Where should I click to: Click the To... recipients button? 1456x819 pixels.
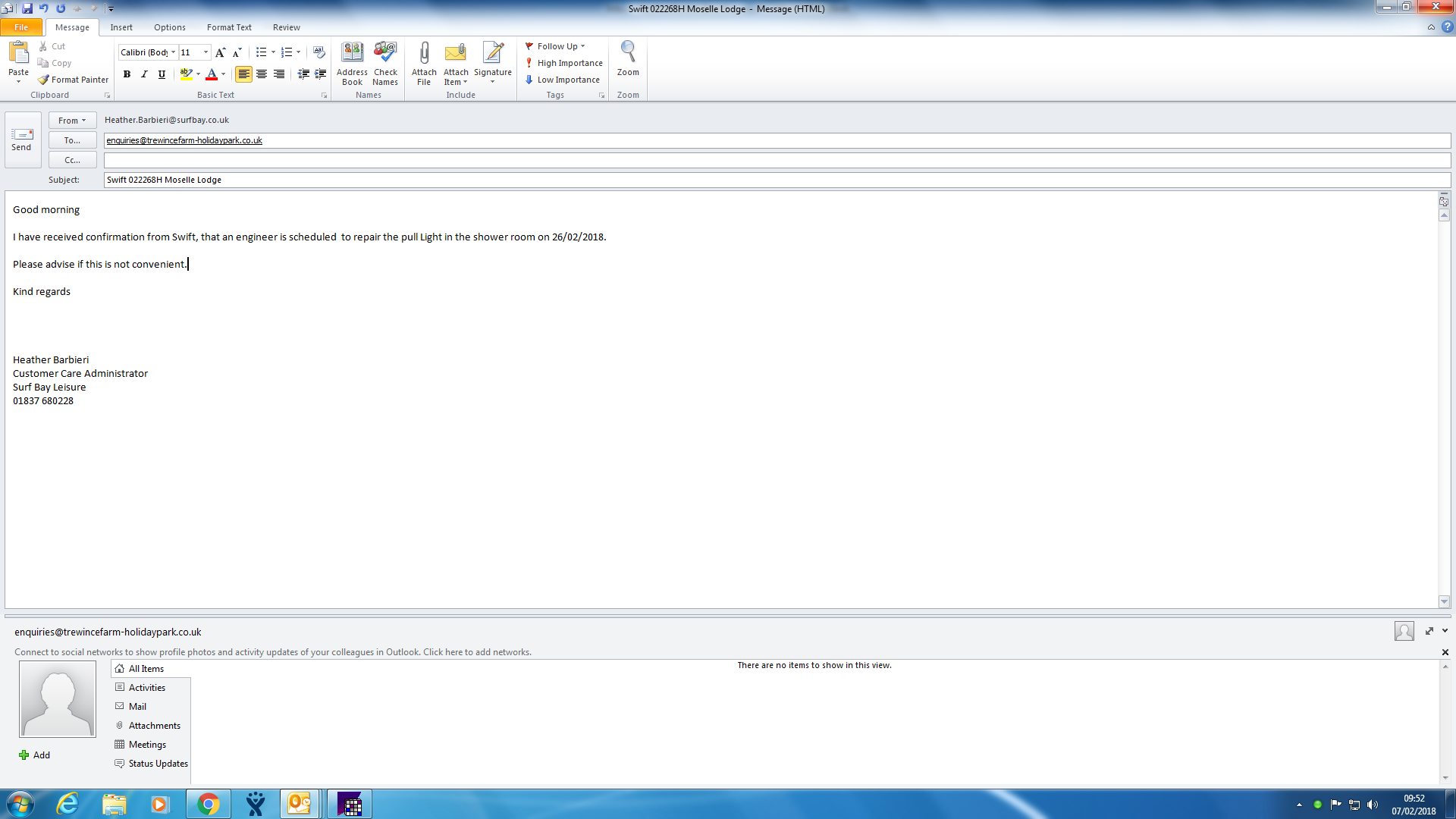coord(72,140)
